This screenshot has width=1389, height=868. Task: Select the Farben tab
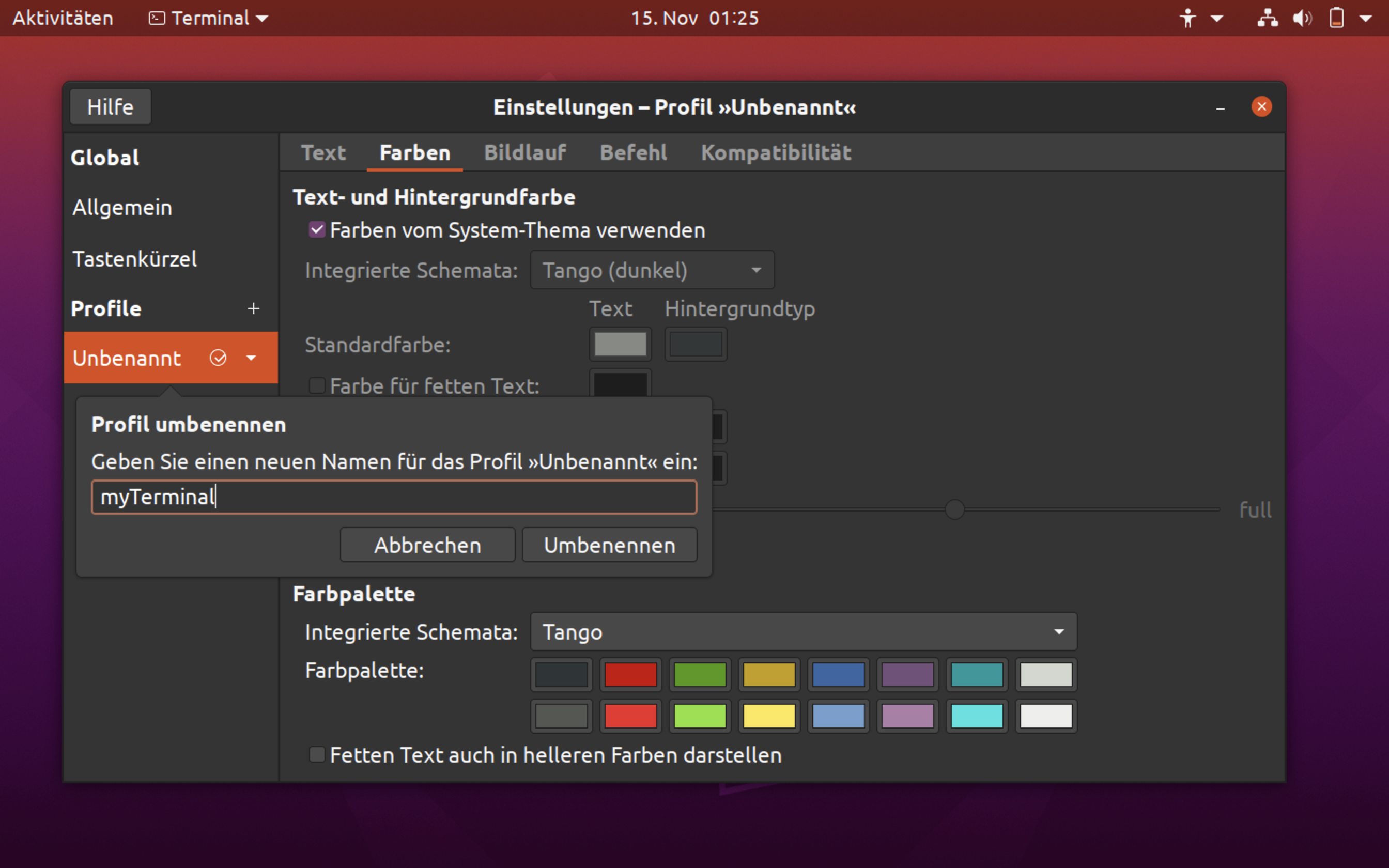pos(415,153)
